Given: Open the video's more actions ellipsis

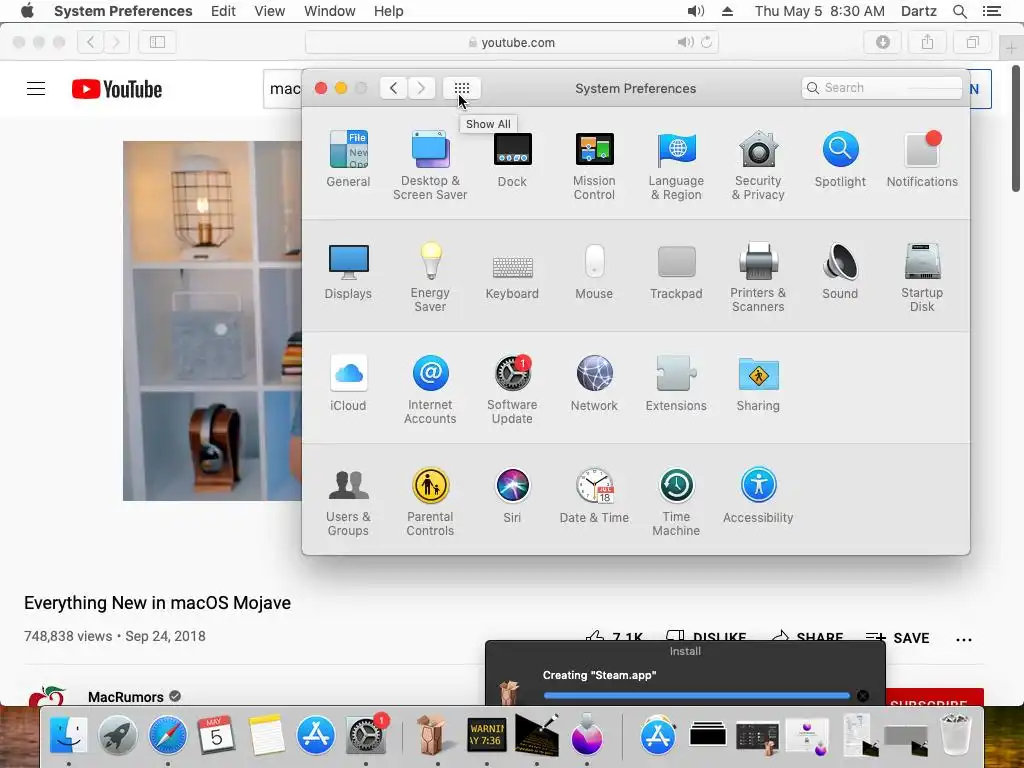Looking at the screenshot, I should (x=964, y=639).
